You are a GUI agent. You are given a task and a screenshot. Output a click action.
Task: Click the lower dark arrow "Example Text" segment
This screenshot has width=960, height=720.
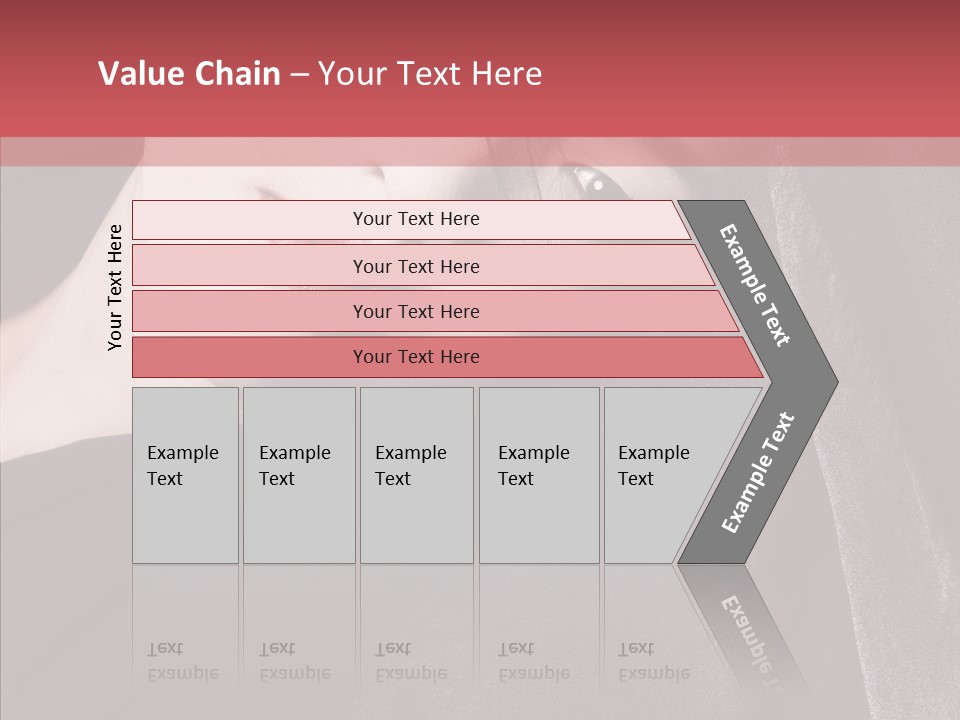point(757,473)
